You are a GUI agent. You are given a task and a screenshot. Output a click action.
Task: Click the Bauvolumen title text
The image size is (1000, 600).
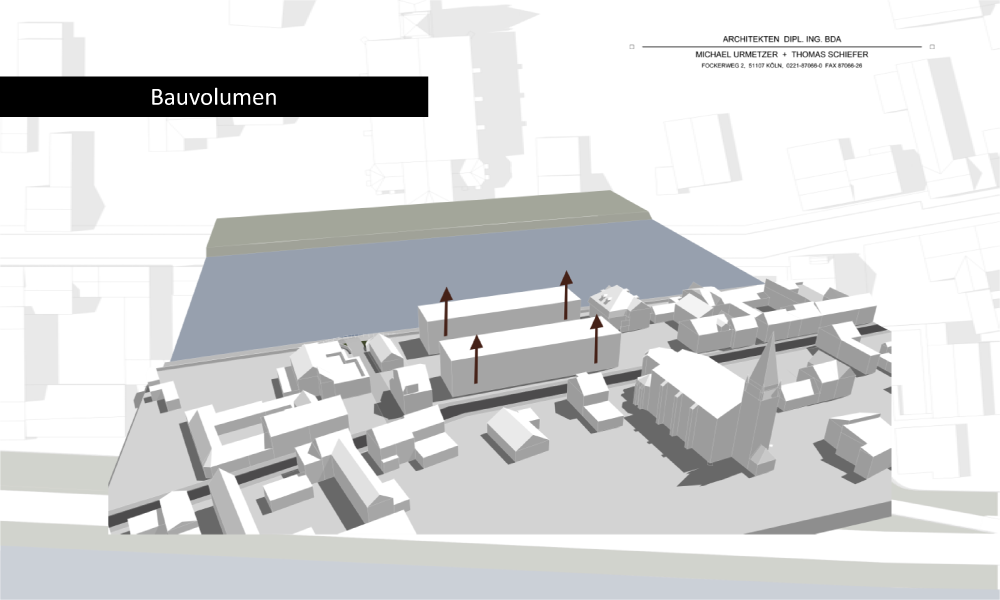(x=213, y=97)
